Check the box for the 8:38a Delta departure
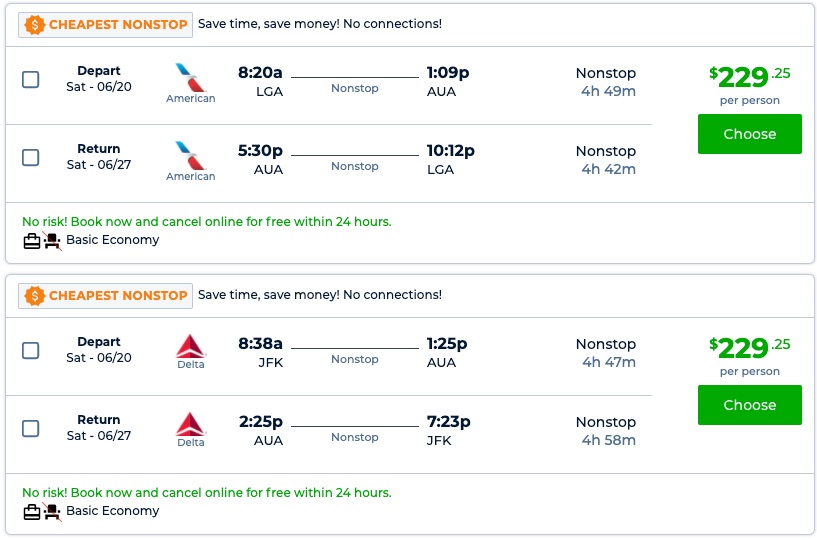This screenshot has width=817, height=540. tap(31, 350)
